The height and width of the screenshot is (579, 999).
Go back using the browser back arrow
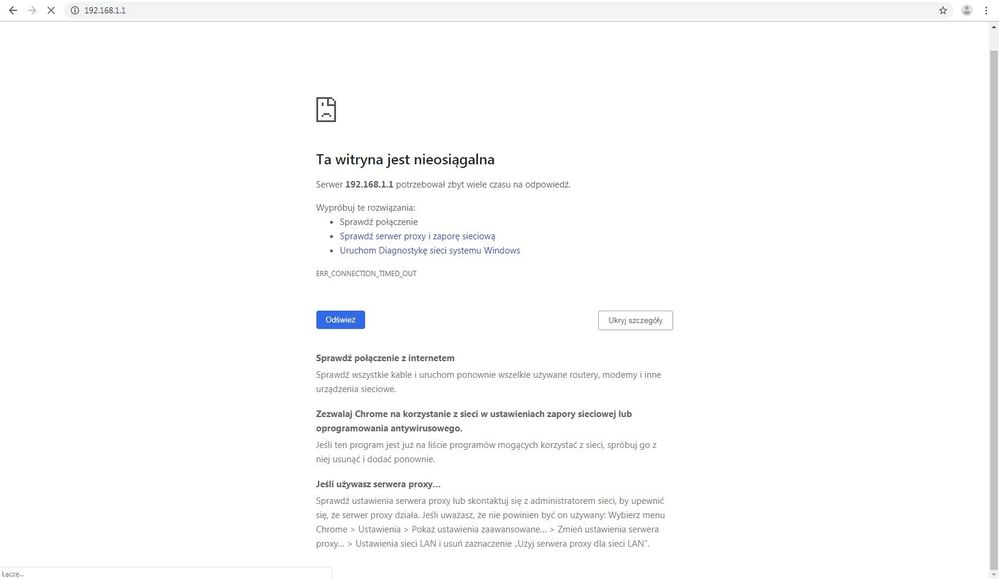coord(13,10)
